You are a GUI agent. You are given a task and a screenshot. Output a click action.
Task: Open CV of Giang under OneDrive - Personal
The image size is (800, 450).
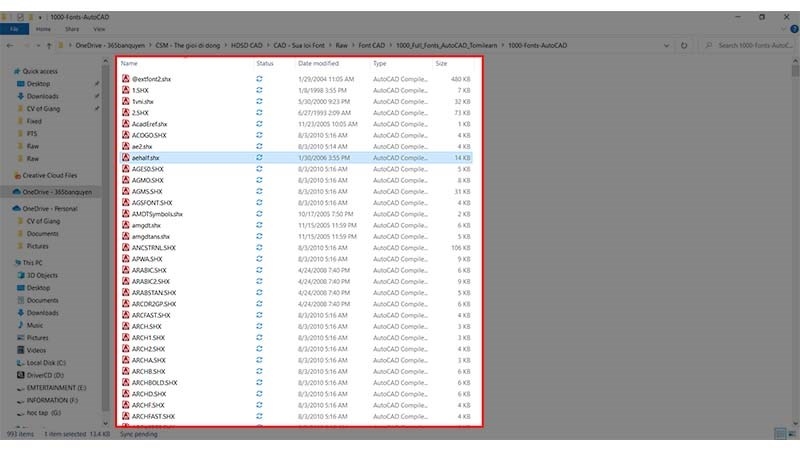tap(43, 221)
